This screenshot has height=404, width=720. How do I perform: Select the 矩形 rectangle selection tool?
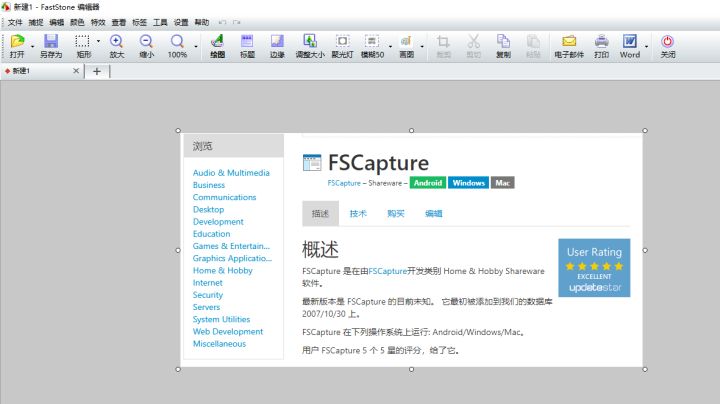coord(82,41)
